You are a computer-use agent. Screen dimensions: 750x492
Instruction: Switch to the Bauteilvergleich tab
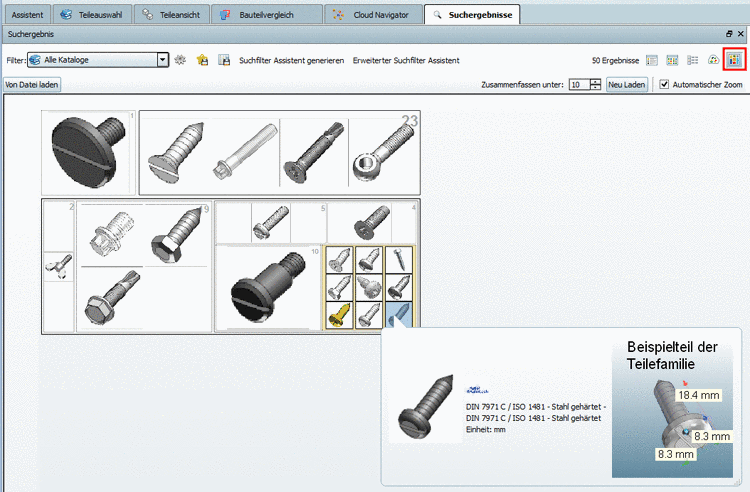click(x=266, y=15)
